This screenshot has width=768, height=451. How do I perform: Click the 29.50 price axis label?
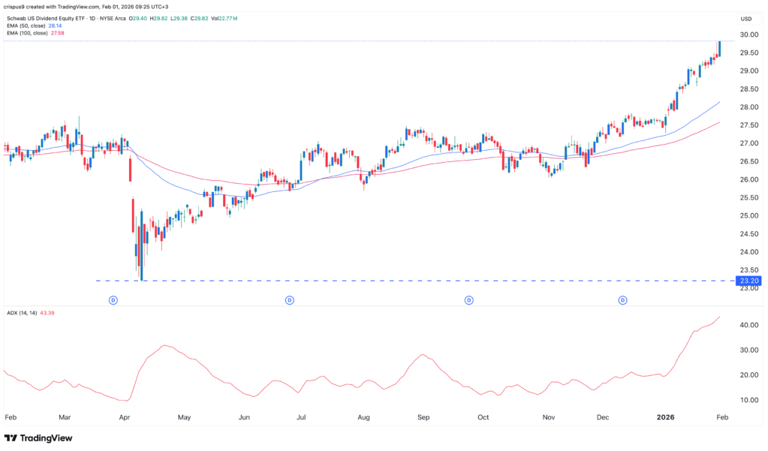(x=749, y=53)
